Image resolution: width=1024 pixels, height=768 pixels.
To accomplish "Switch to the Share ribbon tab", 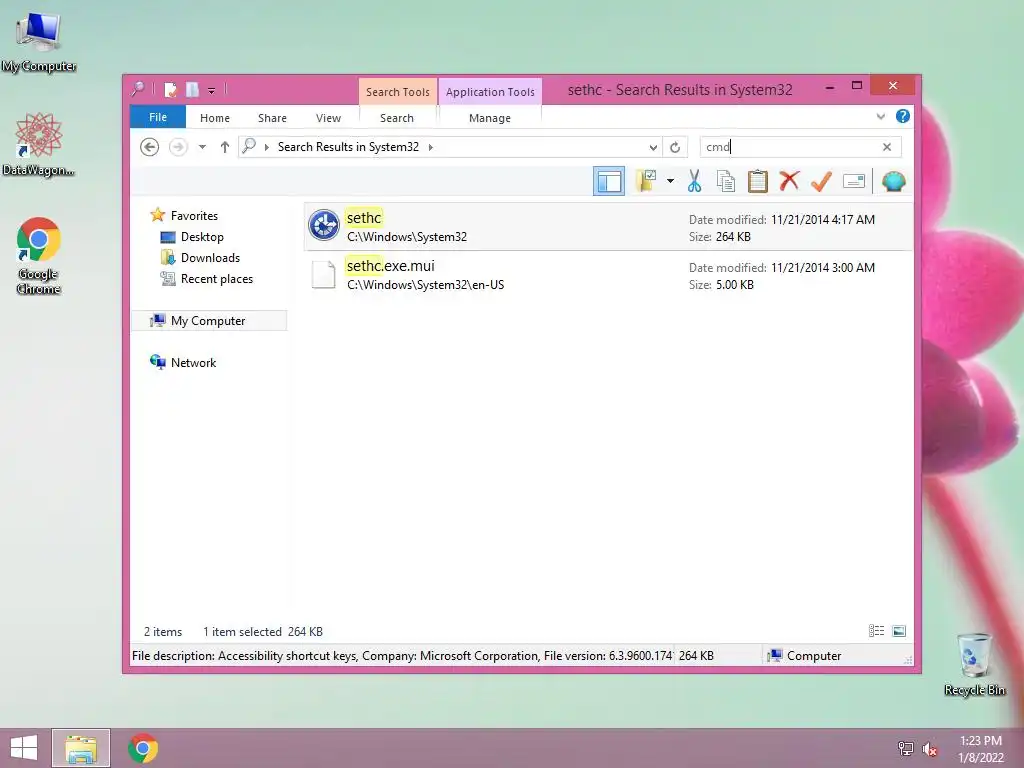I will (272, 118).
